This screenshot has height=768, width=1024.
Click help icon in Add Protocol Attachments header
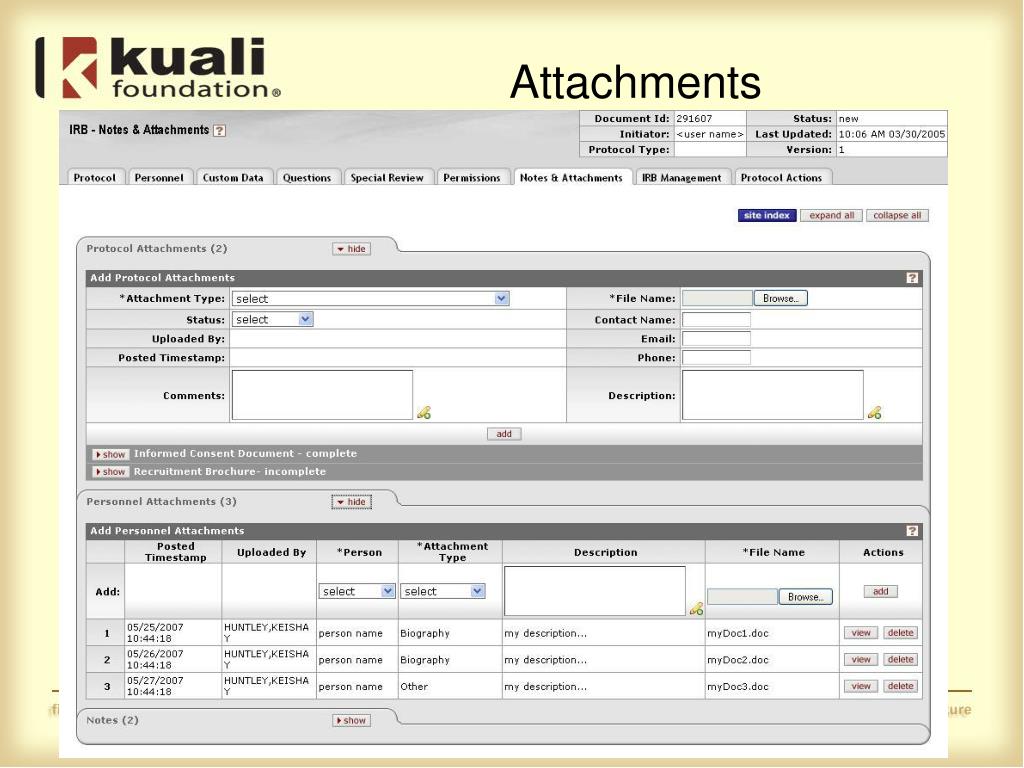point(912,278)
